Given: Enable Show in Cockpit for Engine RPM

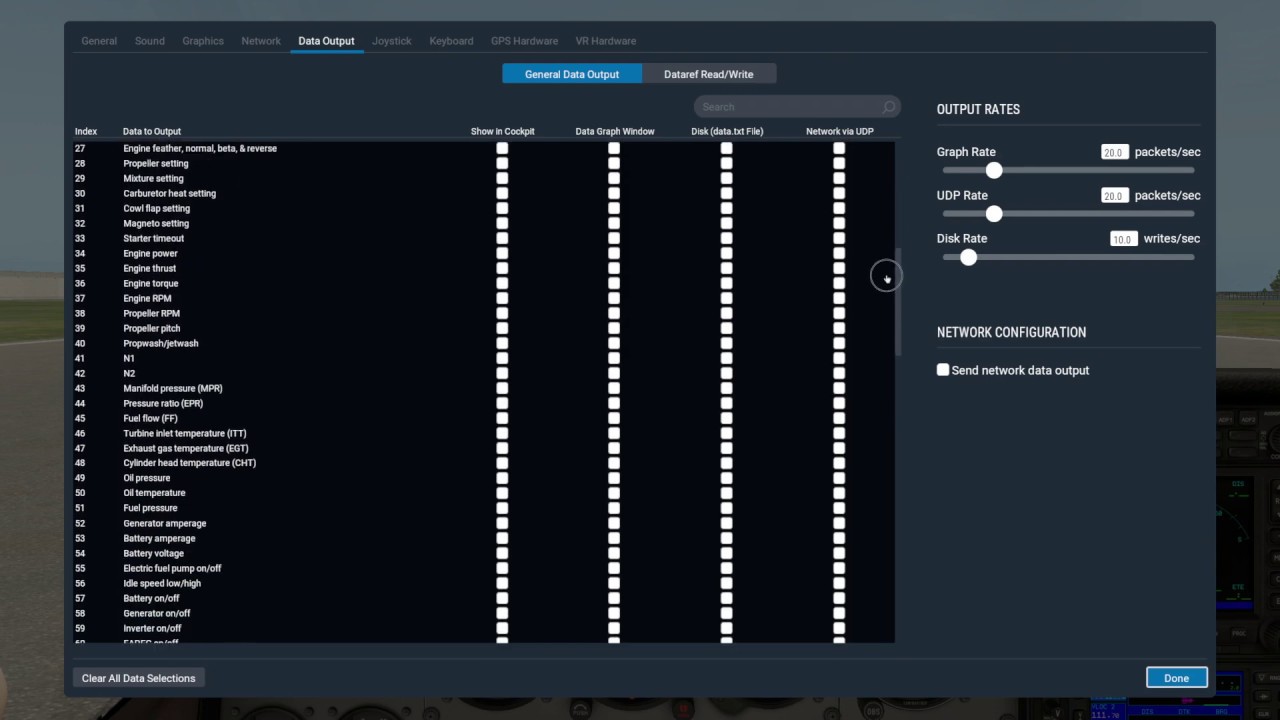Looking at the screenshot, I should [x=502, y=298].
